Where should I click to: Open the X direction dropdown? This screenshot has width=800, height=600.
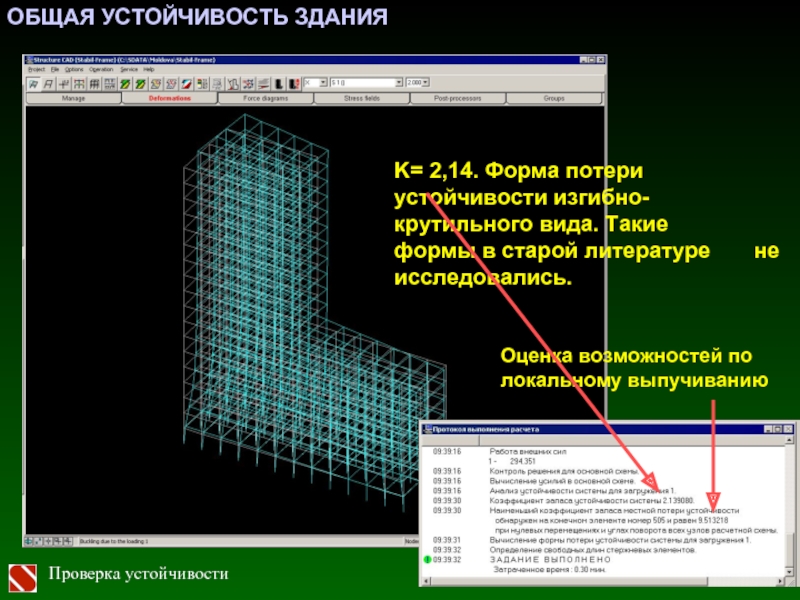pos(322,83)
